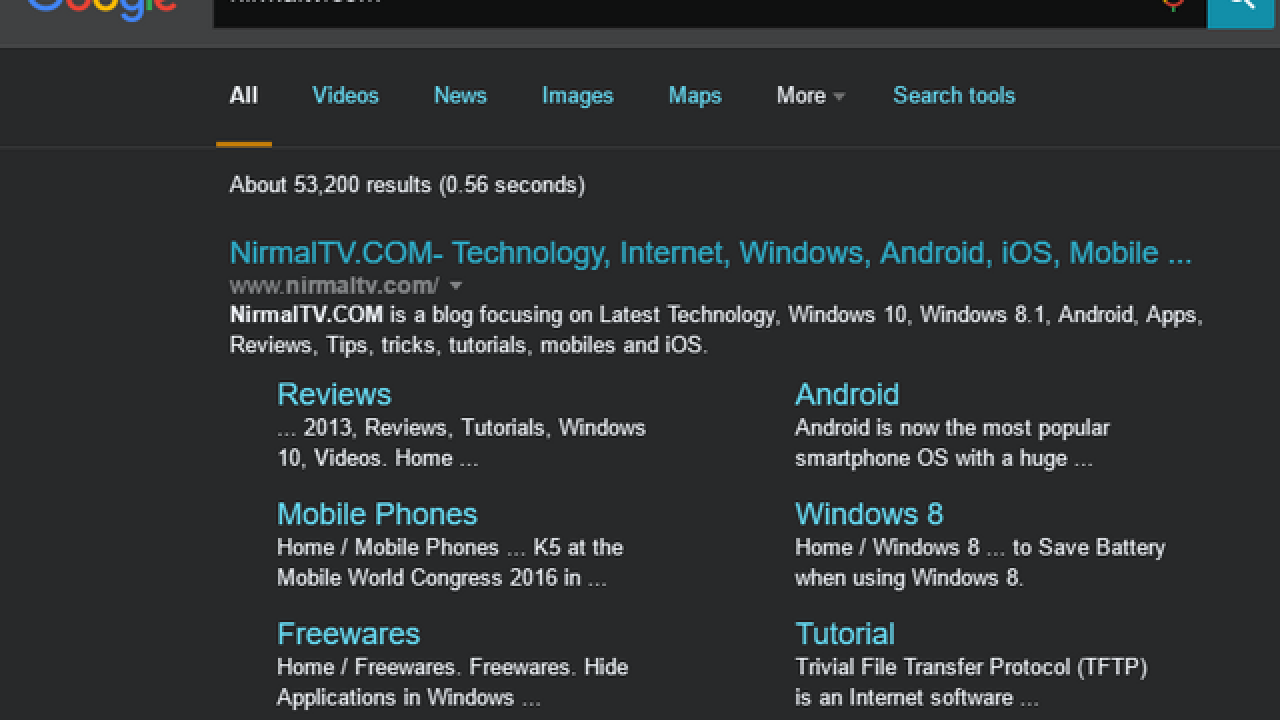This screenshot has width=1280, height=720.
Task: Open the Windows 8 sitelink
Action: tap(869, 514)
